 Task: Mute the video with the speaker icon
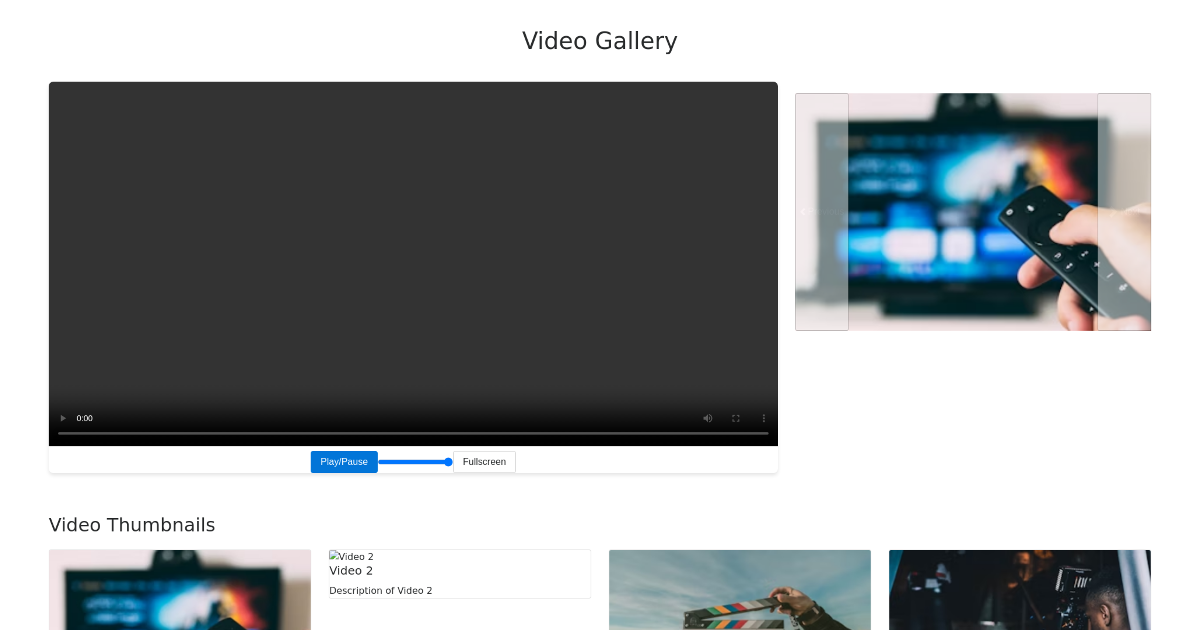(707, 418)
